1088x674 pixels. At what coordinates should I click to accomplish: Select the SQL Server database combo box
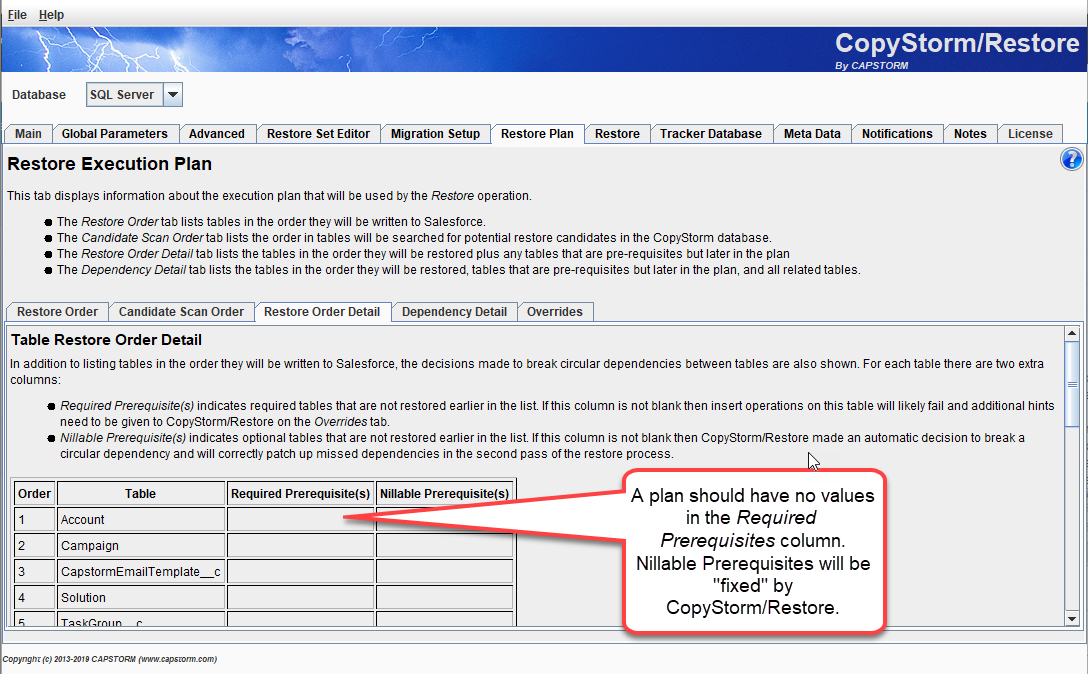[134, 94]
